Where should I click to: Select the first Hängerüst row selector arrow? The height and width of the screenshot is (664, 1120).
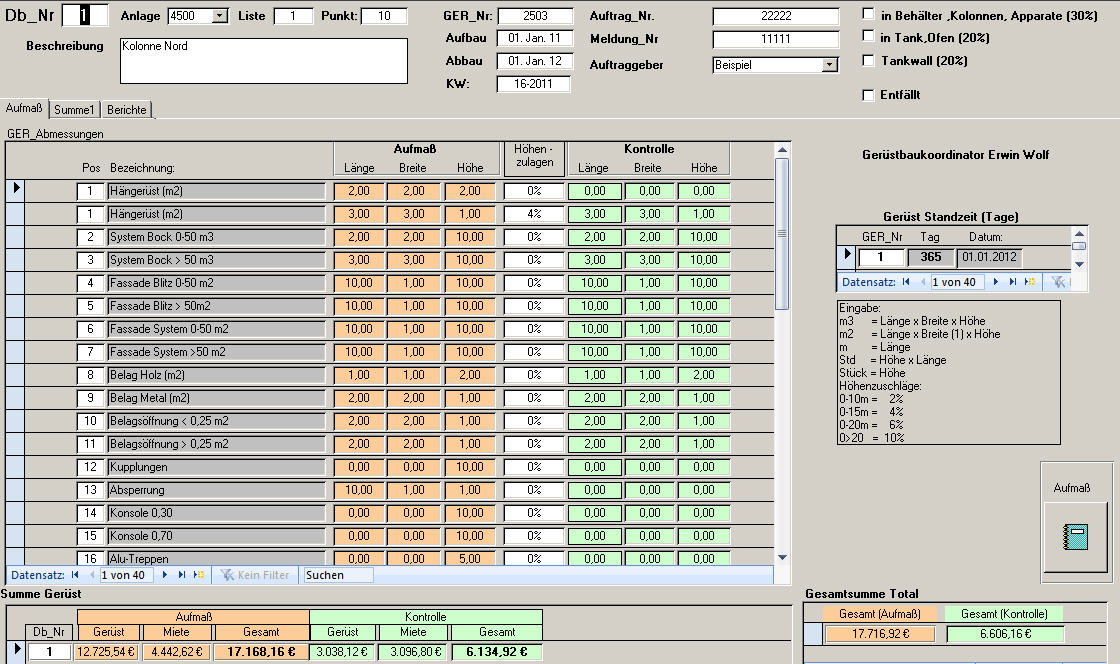coord(16,190)
